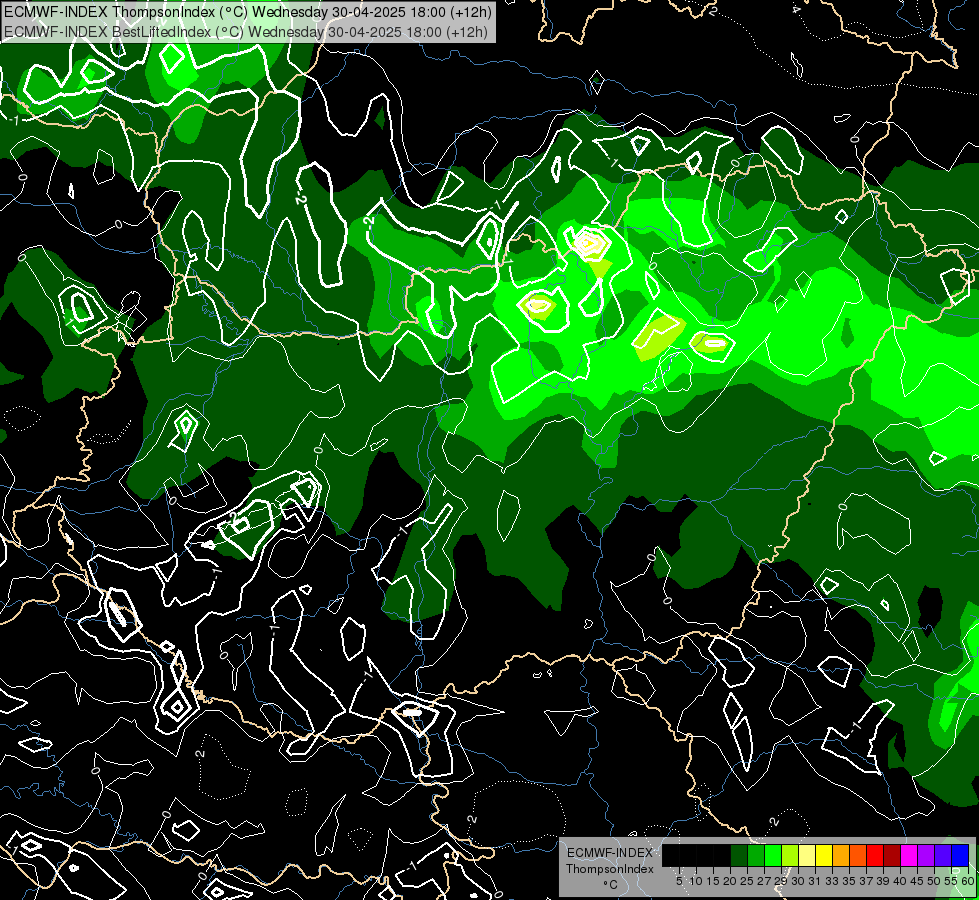Choose the orange 33–35 legend swatch
979x900 pixels.
[x=841, y=855]
